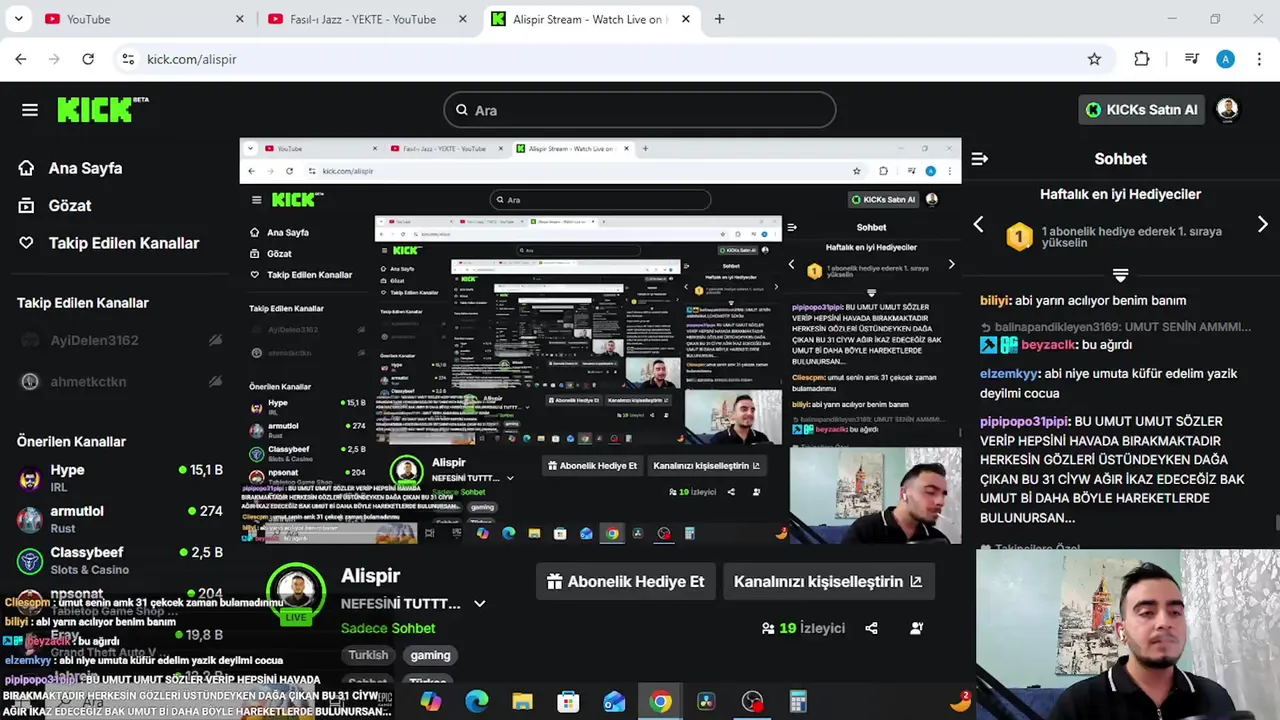Bookmark this page with the star icon
This screenshot has height=720, width=1280.
(x=1094, y=59)
